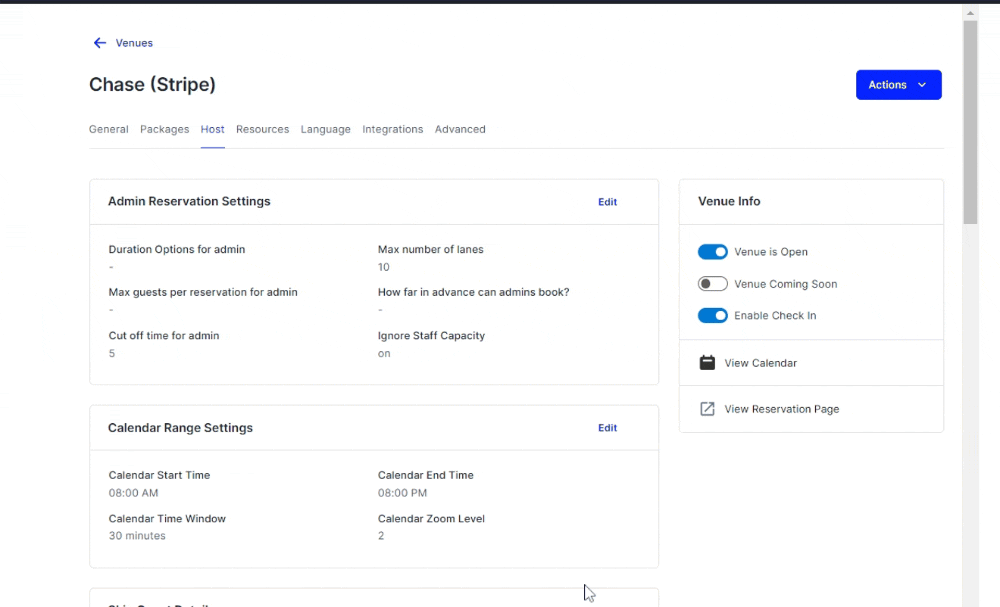Toggle the Venue is Open switch
Image resolution: width=1000 pixels, height=607 pixels.
click(x=712, y=252)
